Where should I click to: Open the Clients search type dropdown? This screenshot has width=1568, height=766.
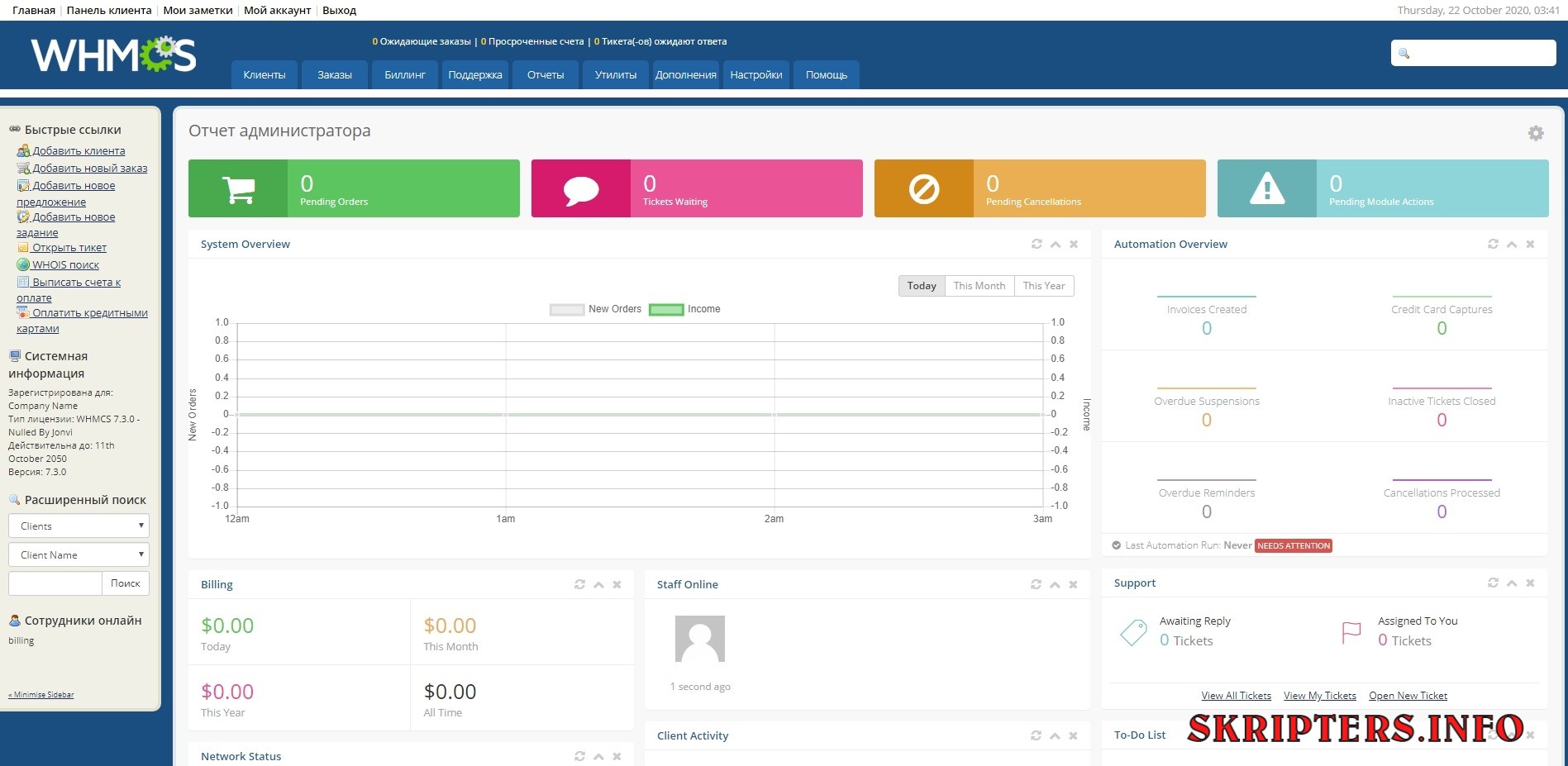click(x=79, y=526)
